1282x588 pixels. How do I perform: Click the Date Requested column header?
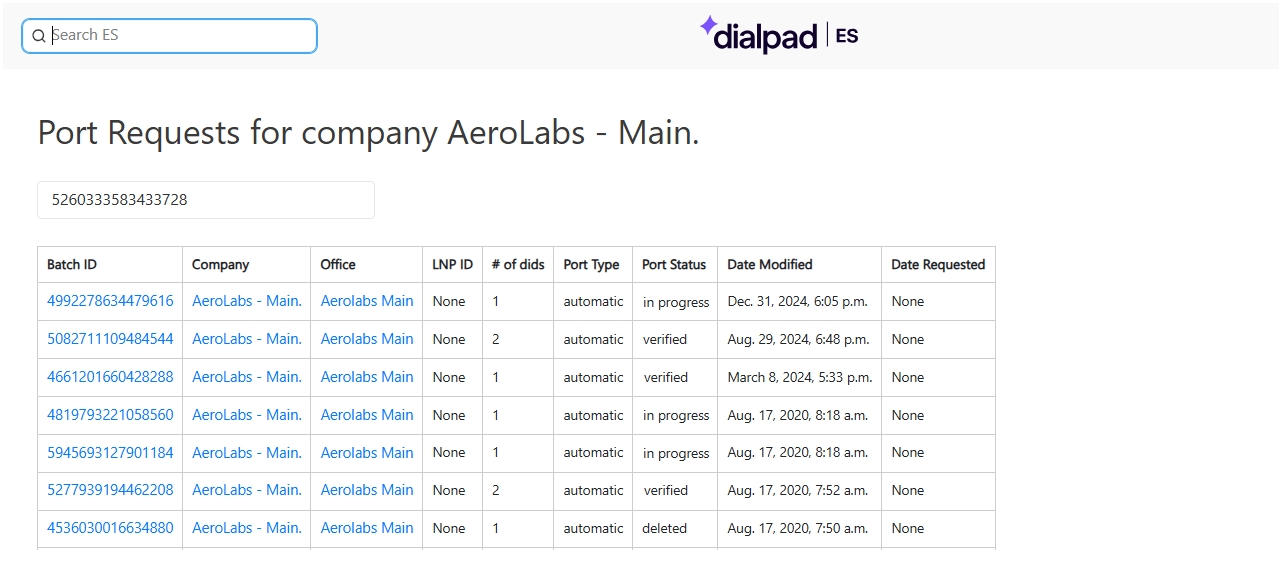[938, 265]
